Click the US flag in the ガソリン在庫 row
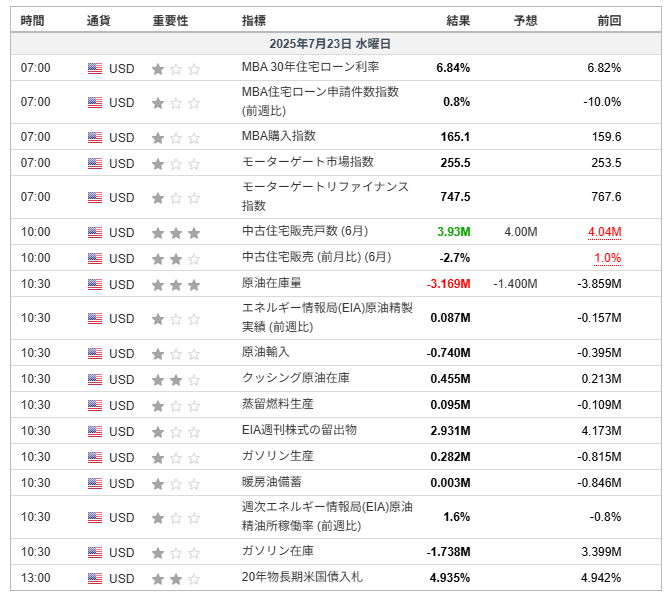671x597 pixels. 95,552
